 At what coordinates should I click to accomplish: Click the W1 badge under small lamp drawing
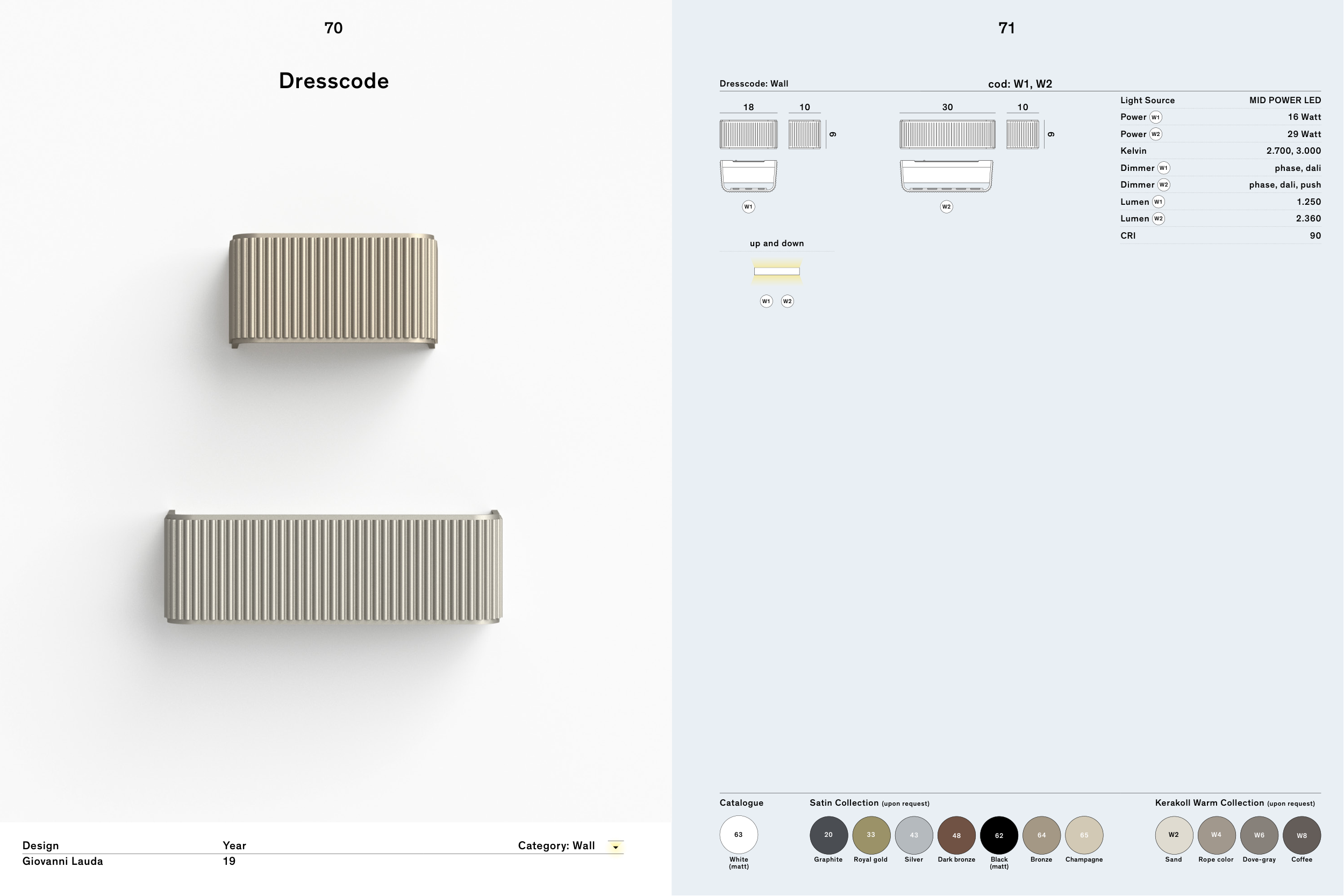point(748,207)
